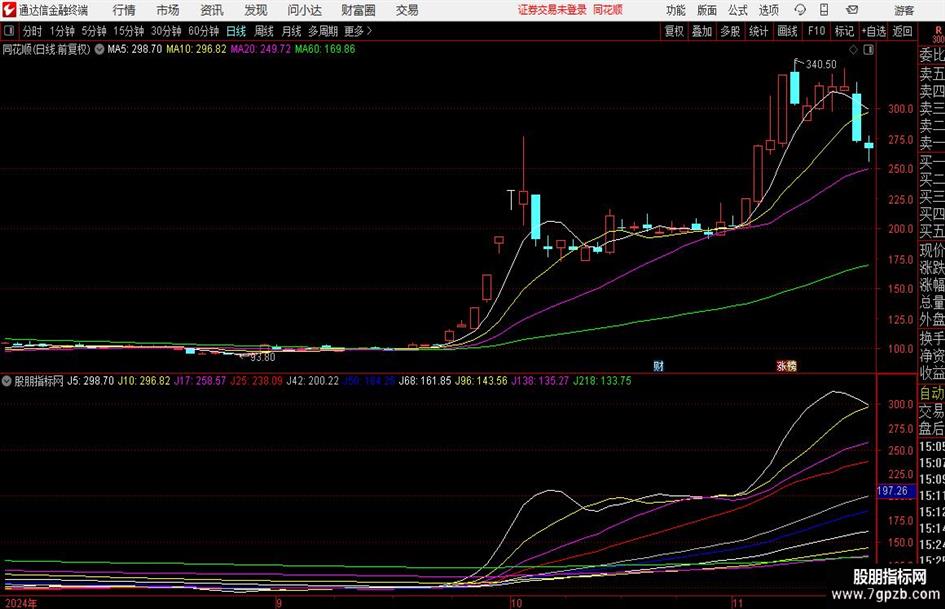This screenshot has height=609, width=945.
Task: Expand the indicator dropdown beside 同花顺(日线.前复权)
Action: pos(99,49)
